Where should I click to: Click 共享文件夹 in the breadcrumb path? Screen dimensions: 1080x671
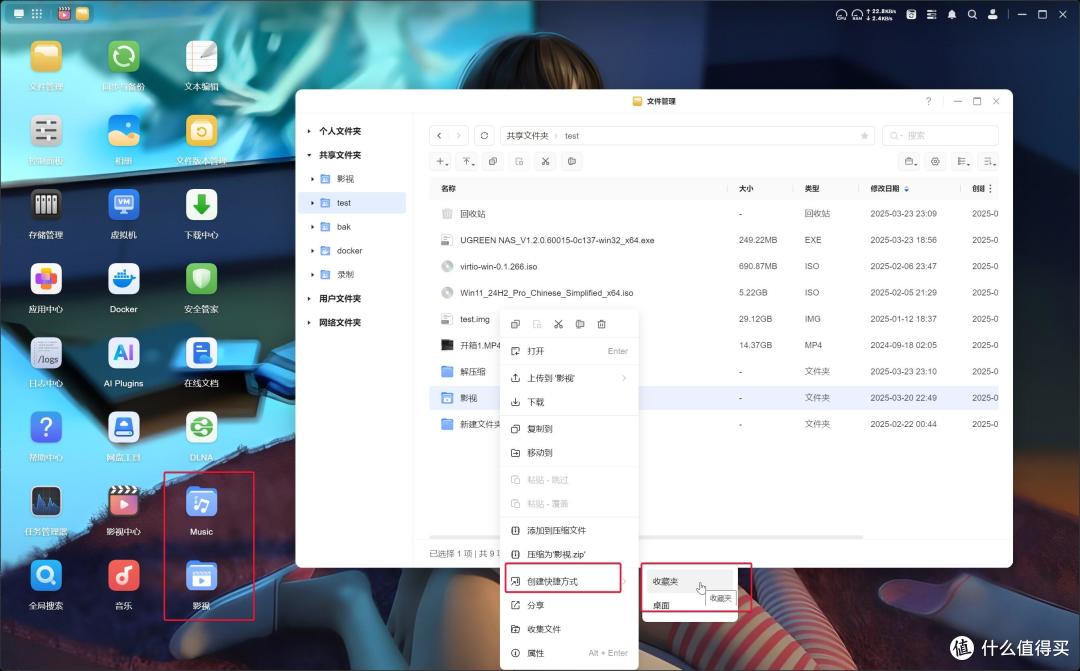pos(528,136)
